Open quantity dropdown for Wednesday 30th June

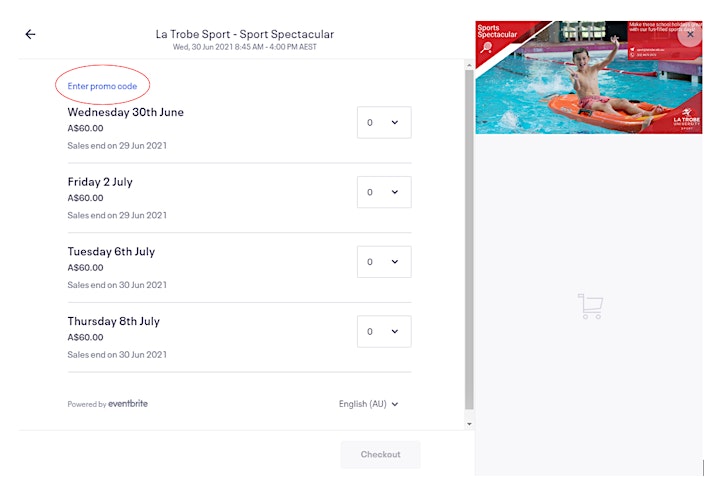[384, 123]
